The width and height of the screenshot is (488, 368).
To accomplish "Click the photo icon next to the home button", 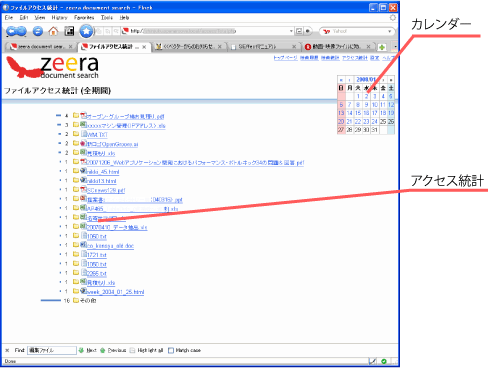I will (x=69, y=31).
